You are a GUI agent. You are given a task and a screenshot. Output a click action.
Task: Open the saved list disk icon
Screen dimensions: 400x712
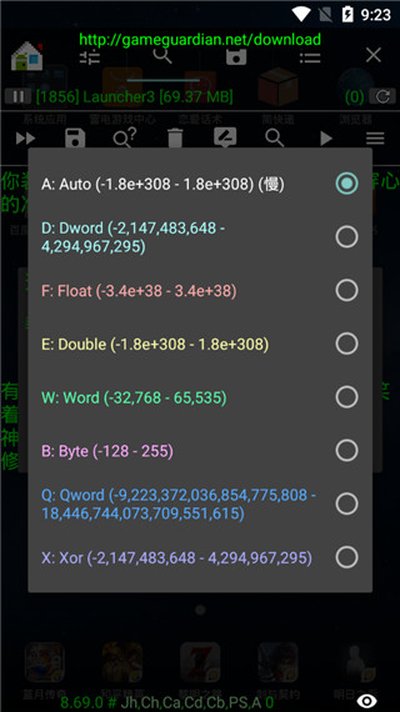tap(236, 56)
